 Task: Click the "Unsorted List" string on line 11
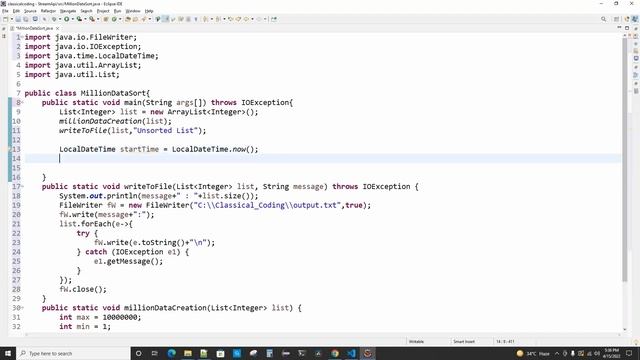tap(165, 131)
